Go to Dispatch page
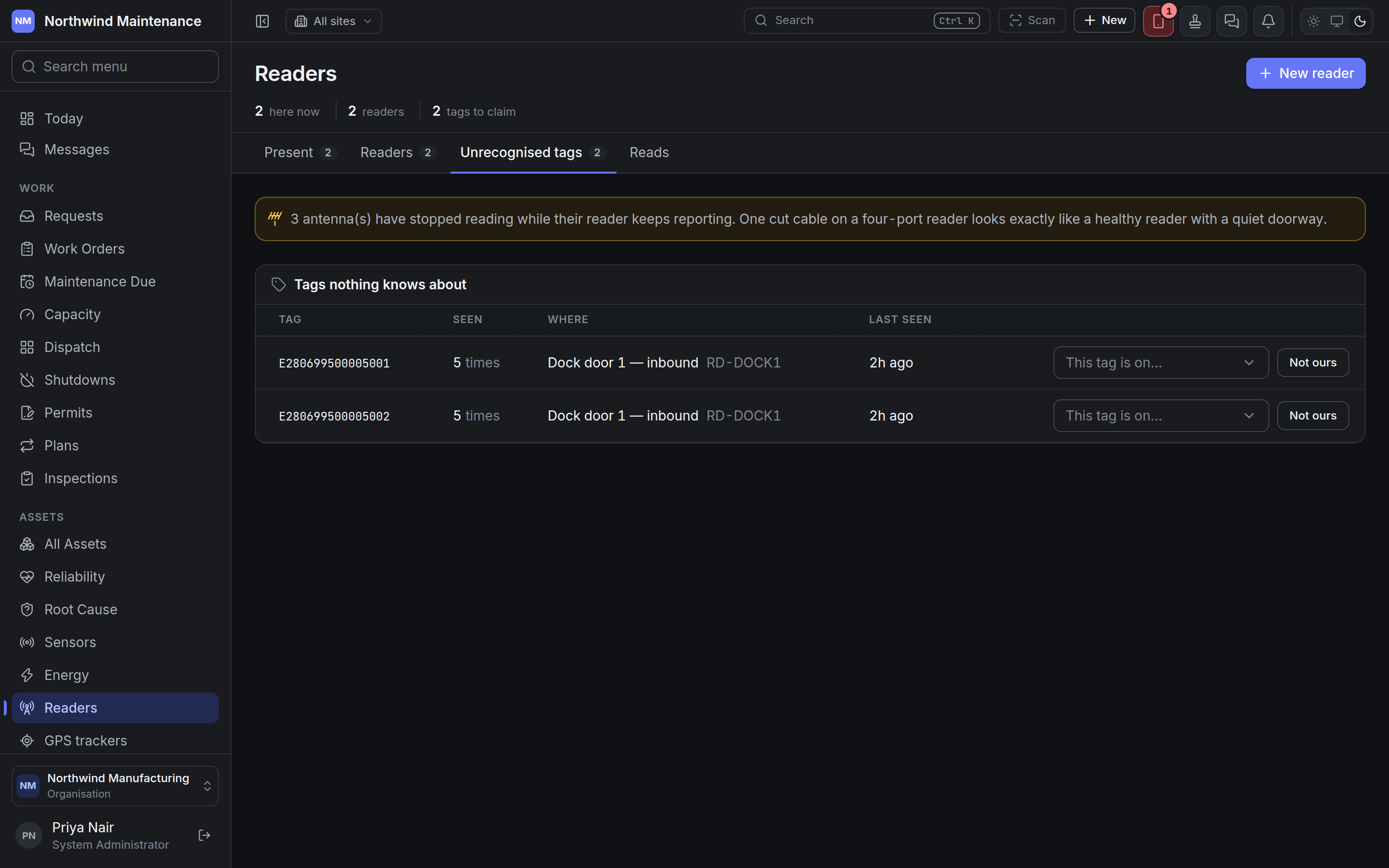Image resolution: width=1389 pixels, height=868 pixels. (115, 347)
